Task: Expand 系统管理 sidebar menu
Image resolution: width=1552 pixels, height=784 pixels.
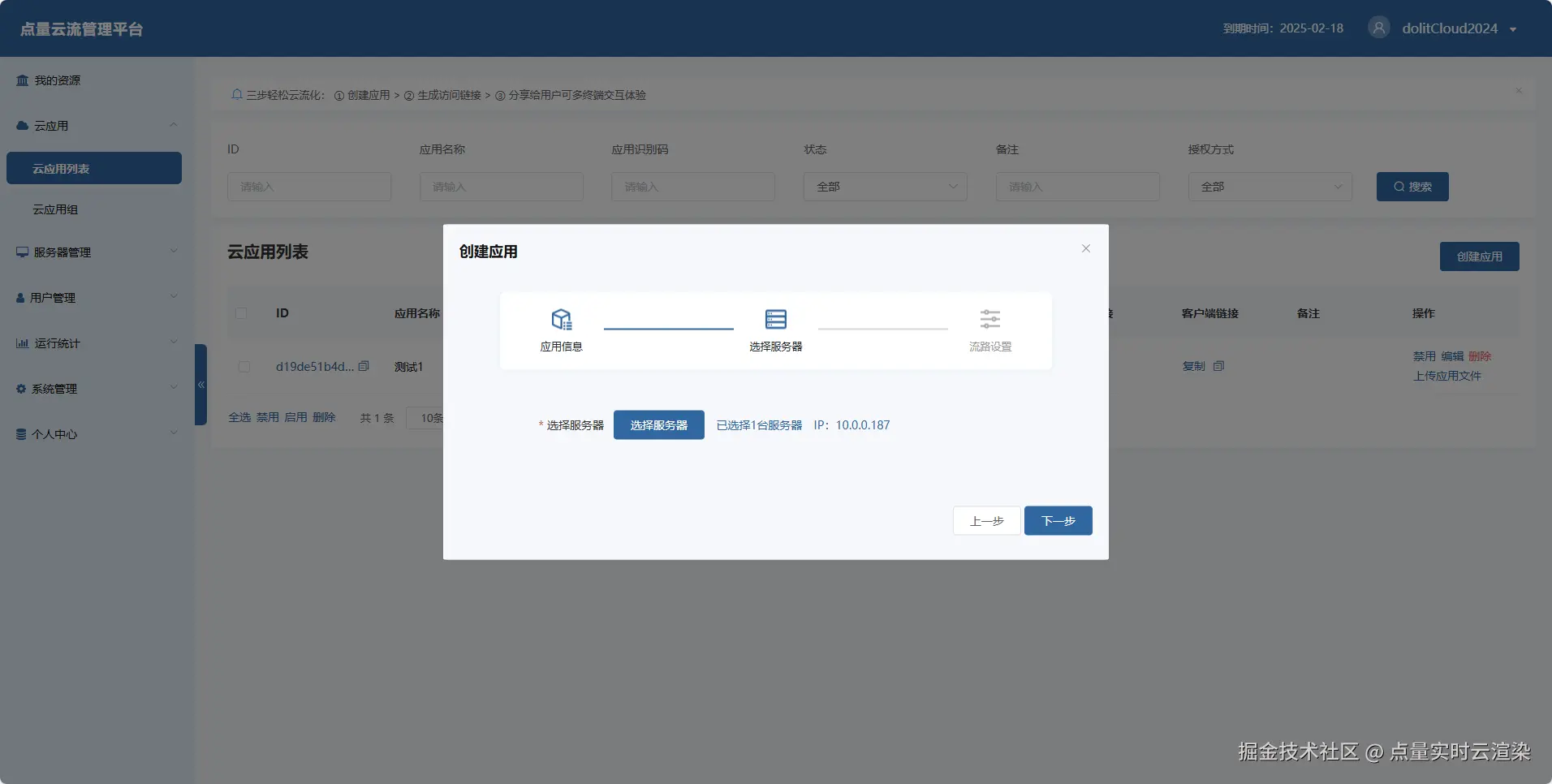Action: [x=97, y=389]
